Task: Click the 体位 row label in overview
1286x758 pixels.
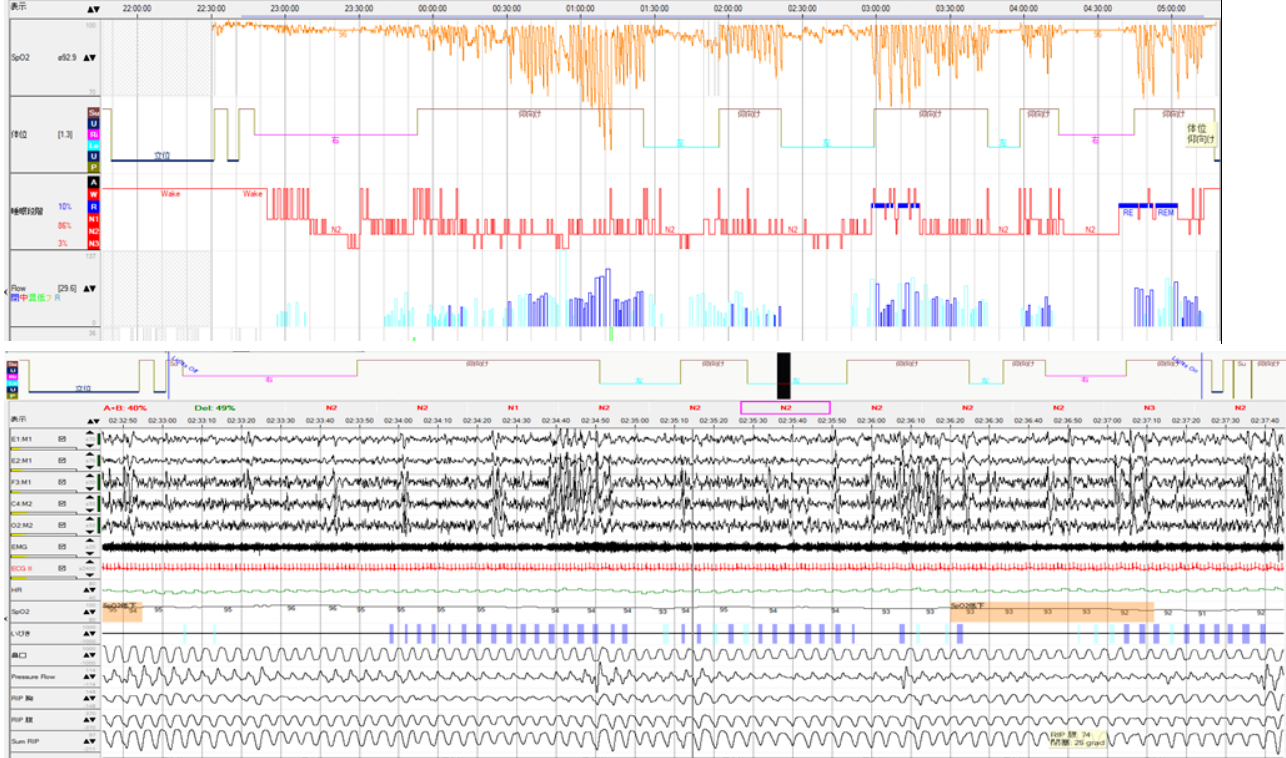Action: (19, 134)
